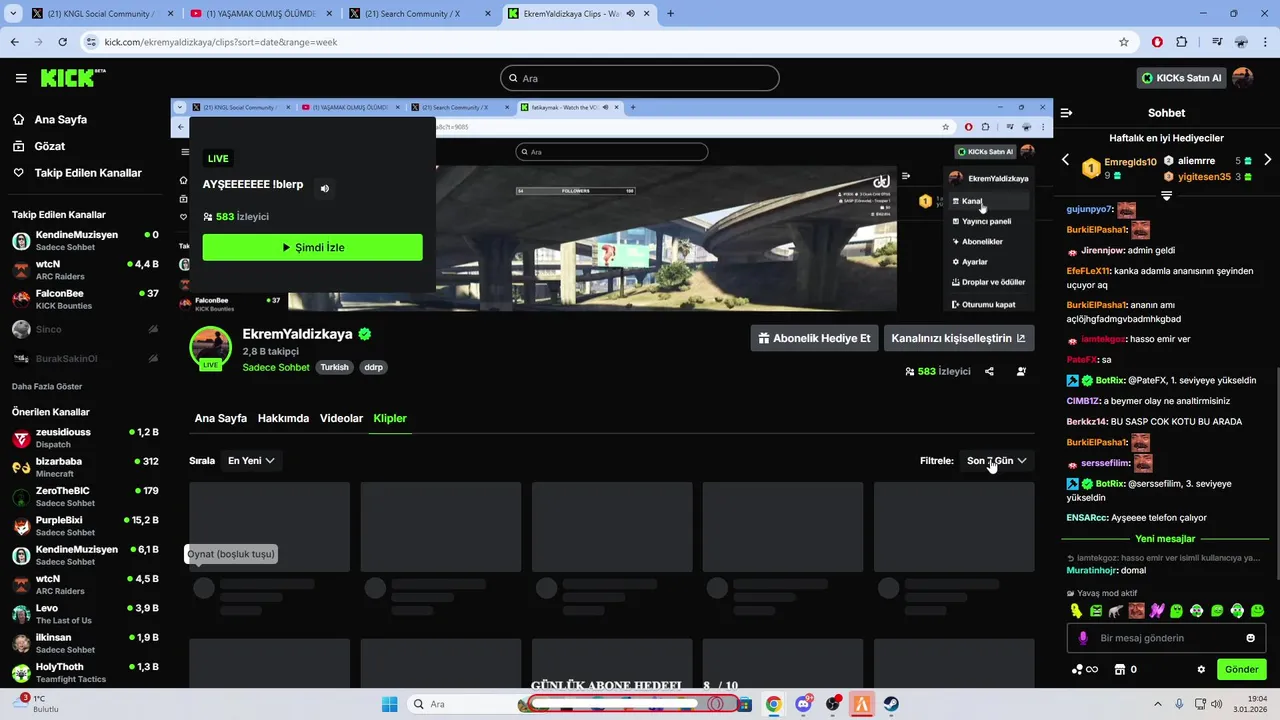The height and width of the screenshot is (720, 1280).
Task: Send chat message with Gönder
Action: (1241, 669)
